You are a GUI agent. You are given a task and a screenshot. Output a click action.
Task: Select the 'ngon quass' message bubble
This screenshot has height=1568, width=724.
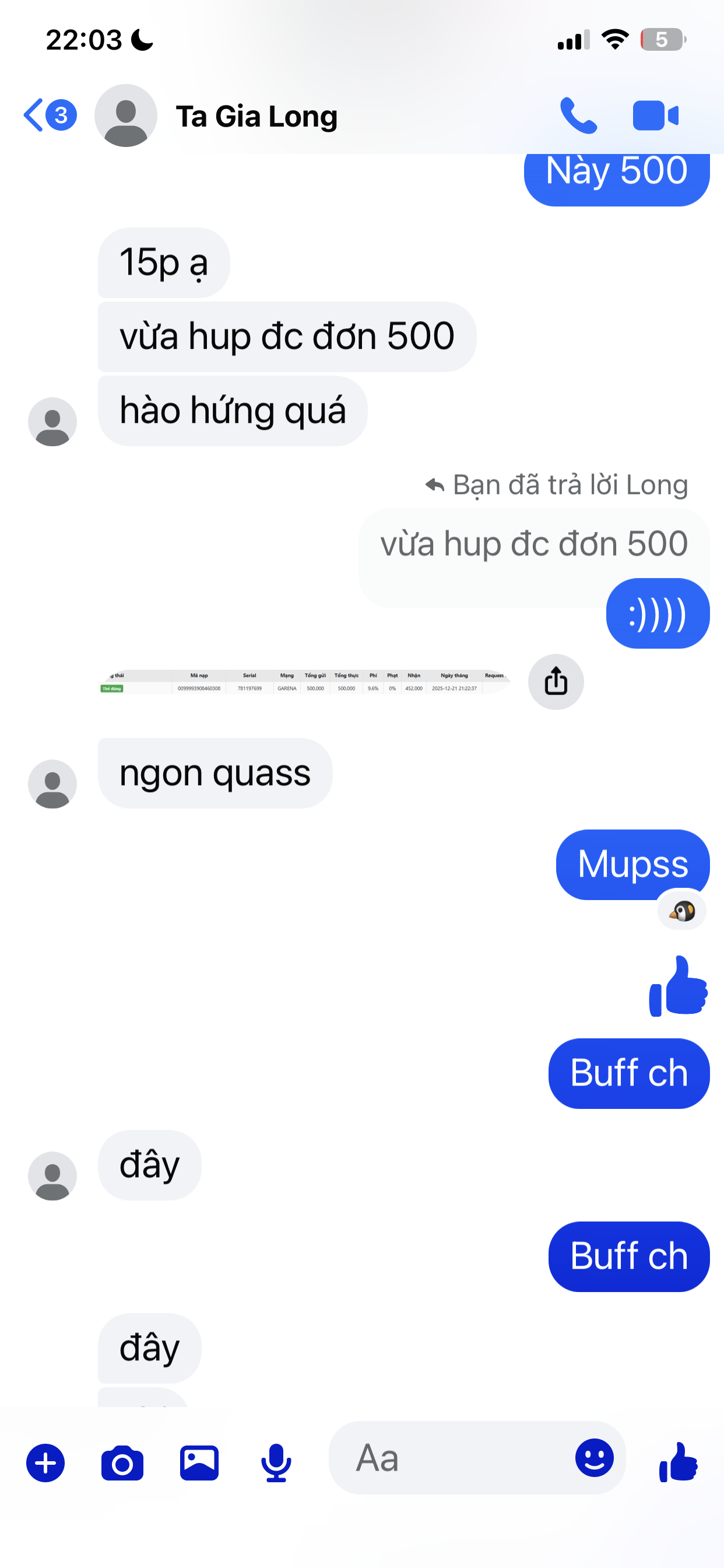point(215,773)
